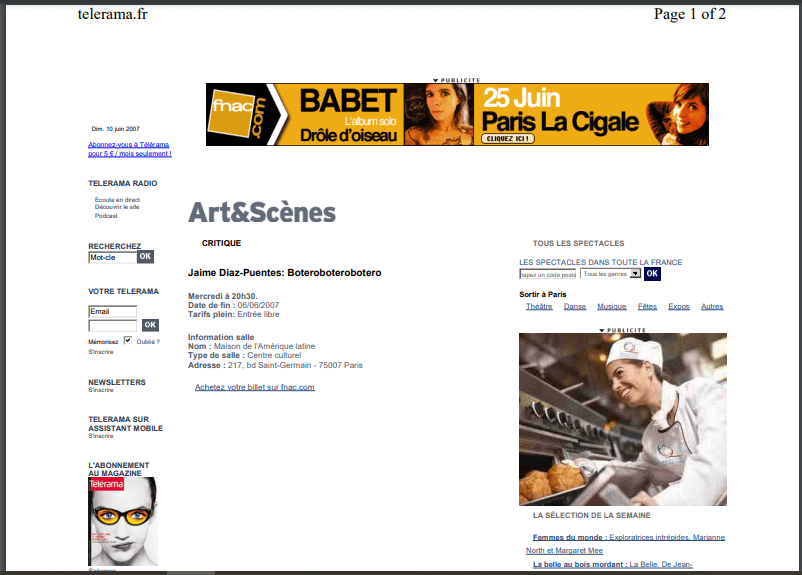
Task: Open the 'Tous les genres' dropdown
Action: pos(610,274)
